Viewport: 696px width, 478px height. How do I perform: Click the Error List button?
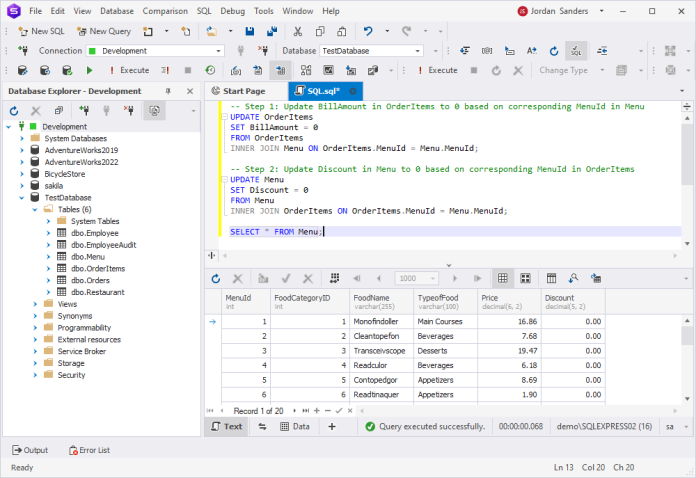click(88, 450)
